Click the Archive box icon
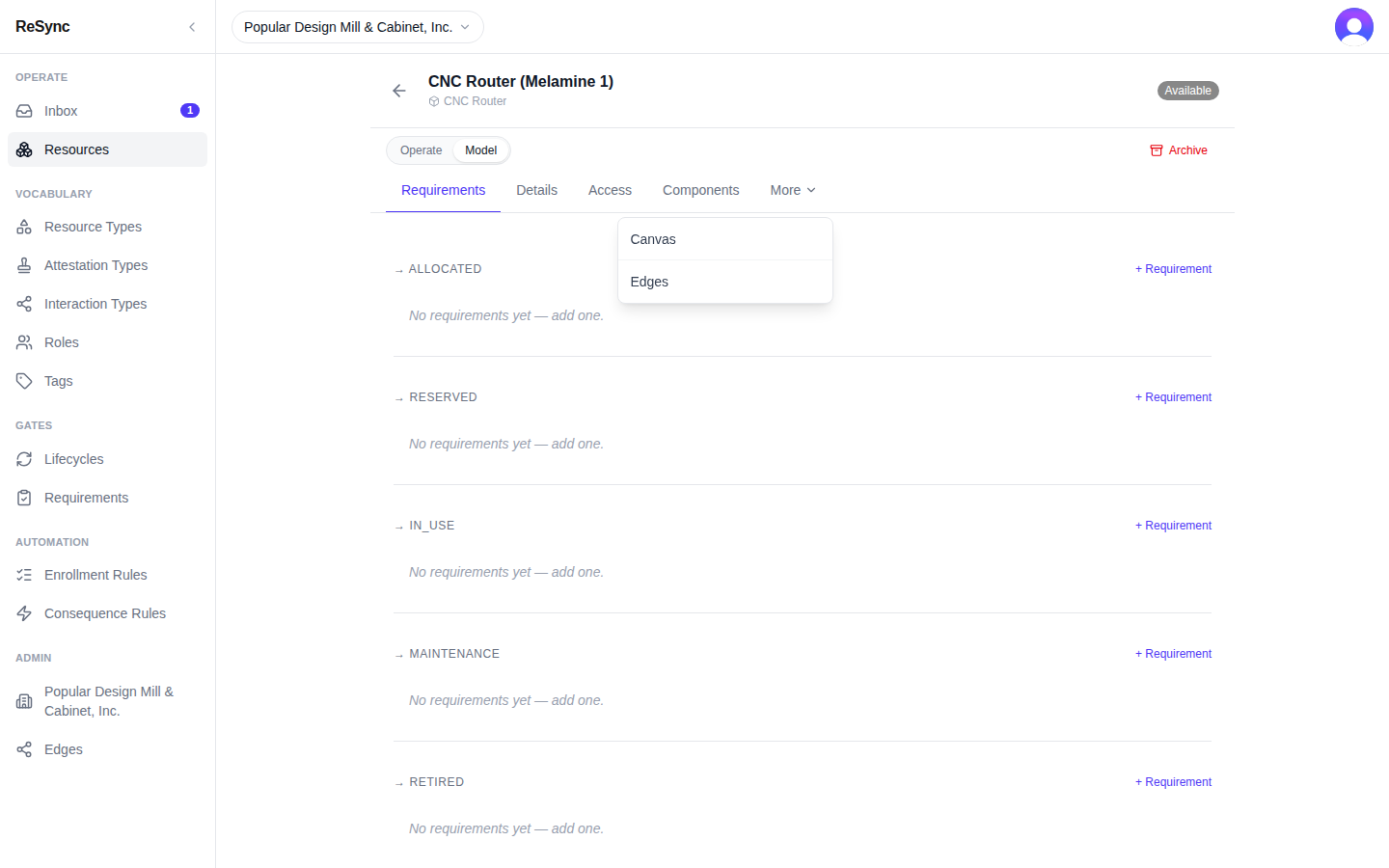Viewport: 1389px width, 868px height. coord(1156,150)
